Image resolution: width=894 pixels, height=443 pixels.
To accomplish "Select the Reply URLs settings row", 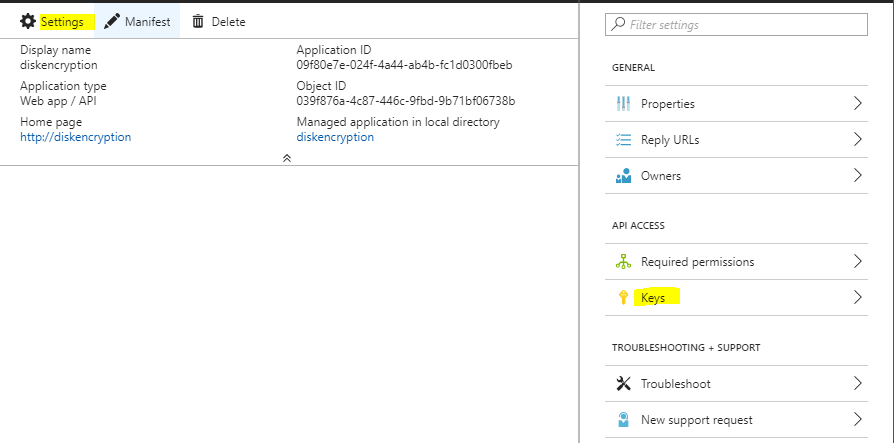I will 736,140.
